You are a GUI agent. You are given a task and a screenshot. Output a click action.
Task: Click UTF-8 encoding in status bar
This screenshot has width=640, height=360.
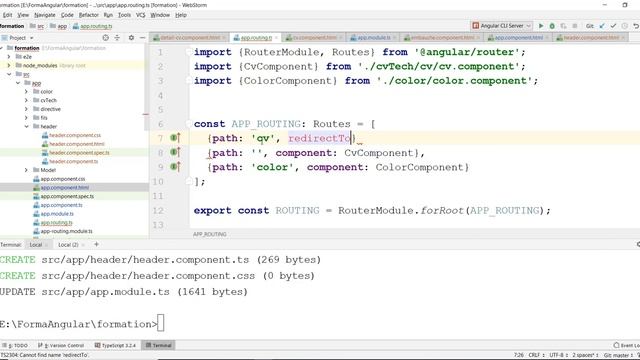tap(558, 355)
